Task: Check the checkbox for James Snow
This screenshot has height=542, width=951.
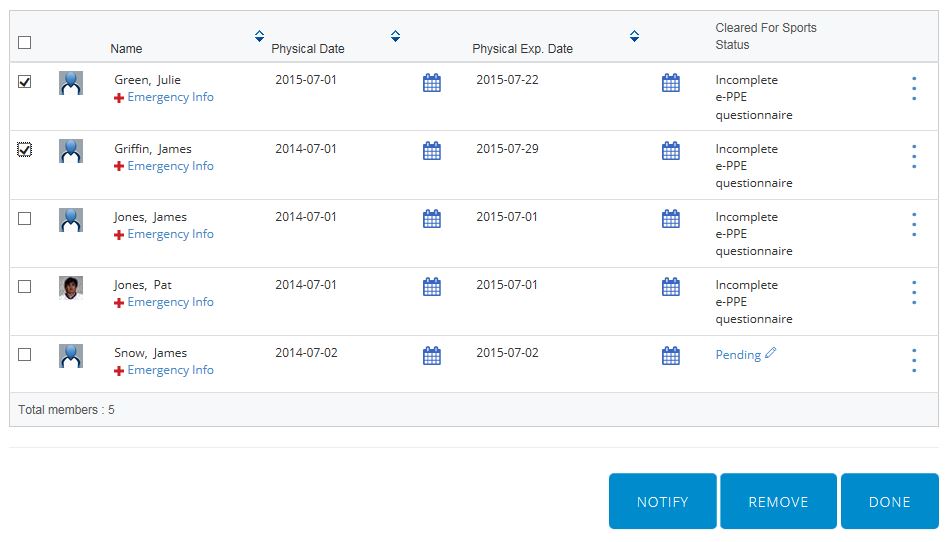Action: pos(24,354)
